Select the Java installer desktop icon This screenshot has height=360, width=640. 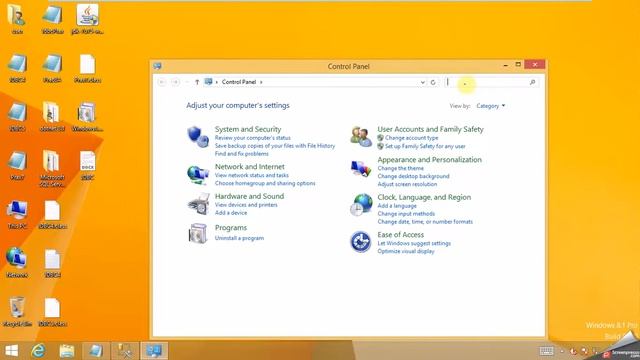[87, 19]
